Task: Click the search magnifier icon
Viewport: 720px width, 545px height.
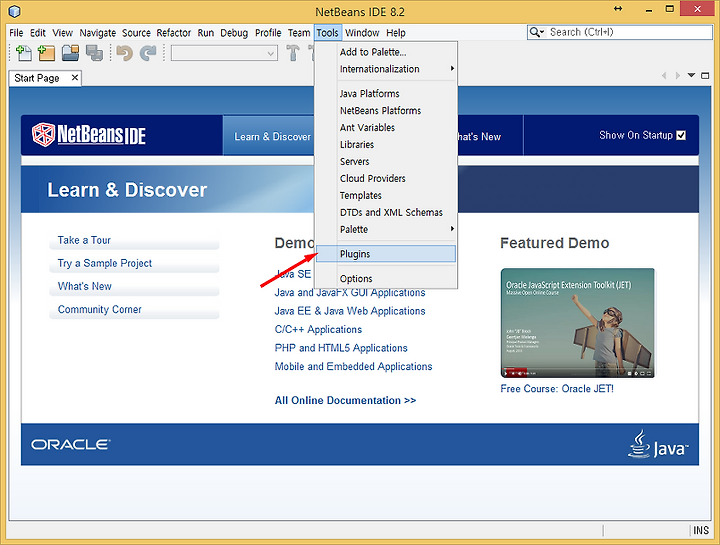Action: 535,32
